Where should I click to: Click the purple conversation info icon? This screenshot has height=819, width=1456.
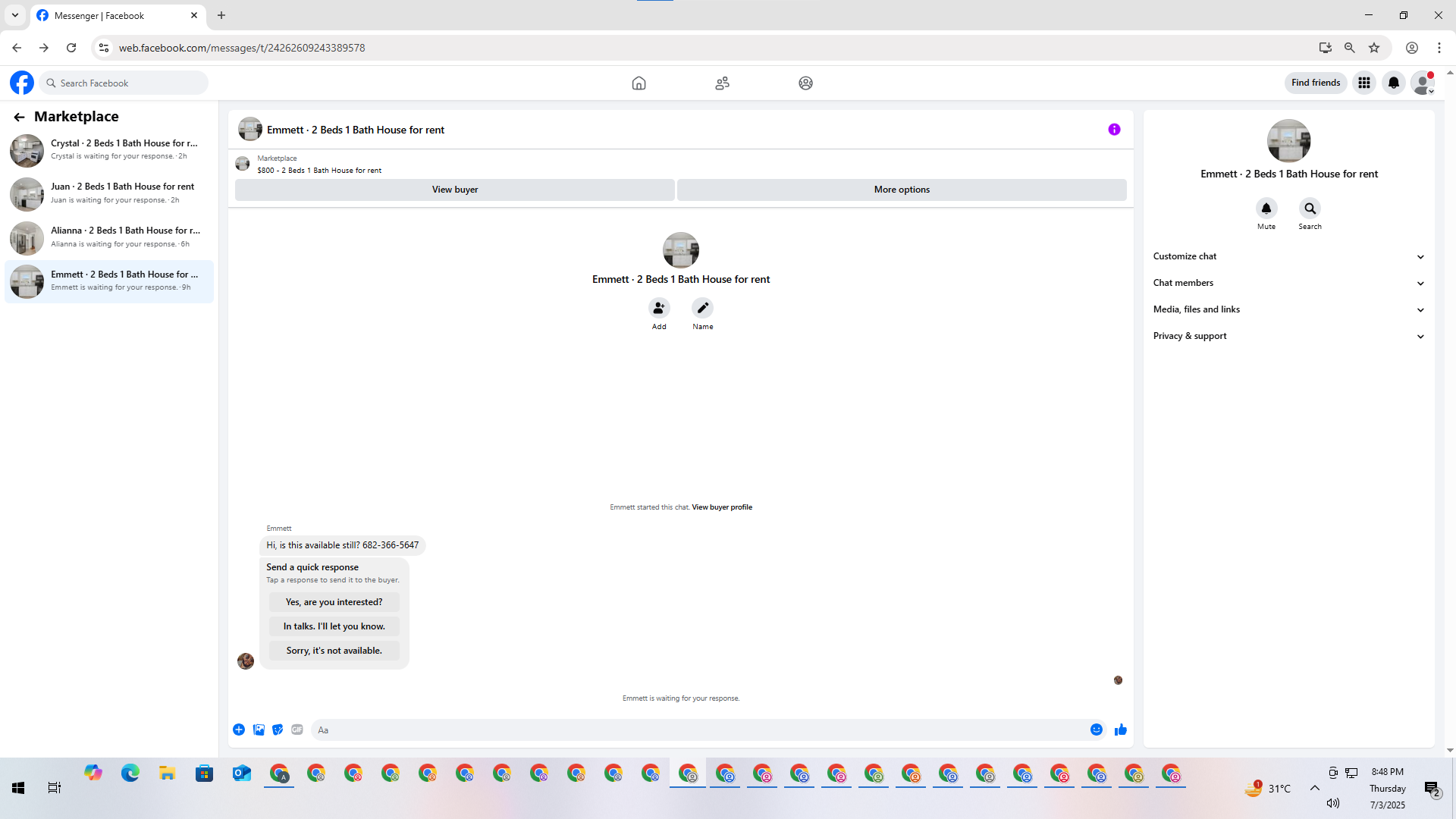click(1114, 130)
